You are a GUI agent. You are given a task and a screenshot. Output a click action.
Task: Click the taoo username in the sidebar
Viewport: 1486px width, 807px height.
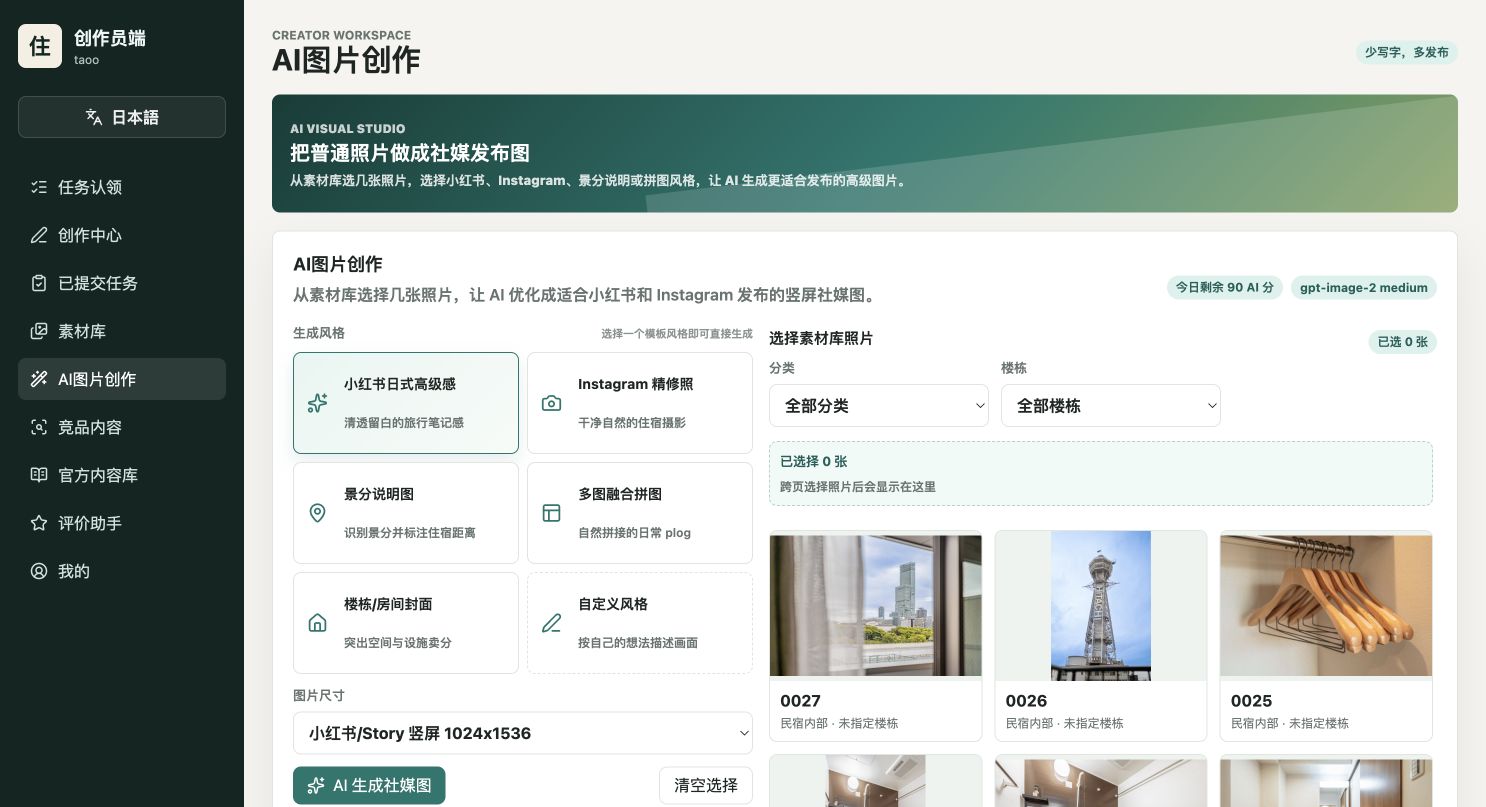tap(86, 60)
